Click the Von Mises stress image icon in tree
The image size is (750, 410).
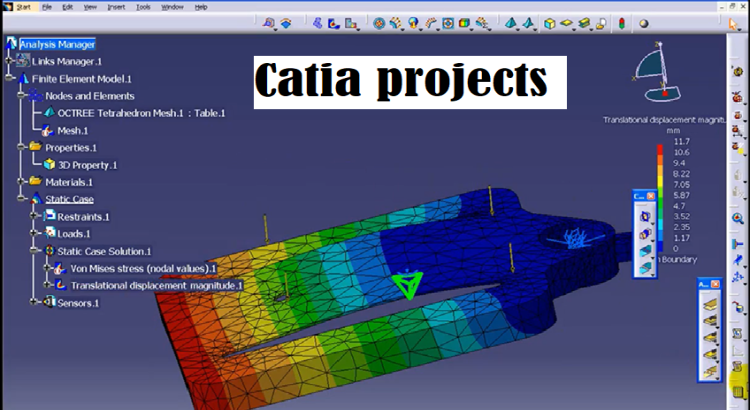pyautogui.click(x=60, y=268)
